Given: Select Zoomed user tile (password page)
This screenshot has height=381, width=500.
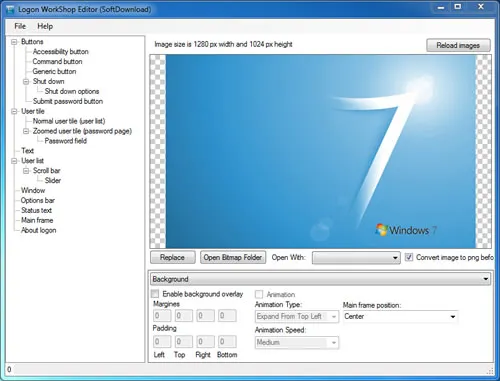Looking at the screenshot, I should tap(82, 131).
